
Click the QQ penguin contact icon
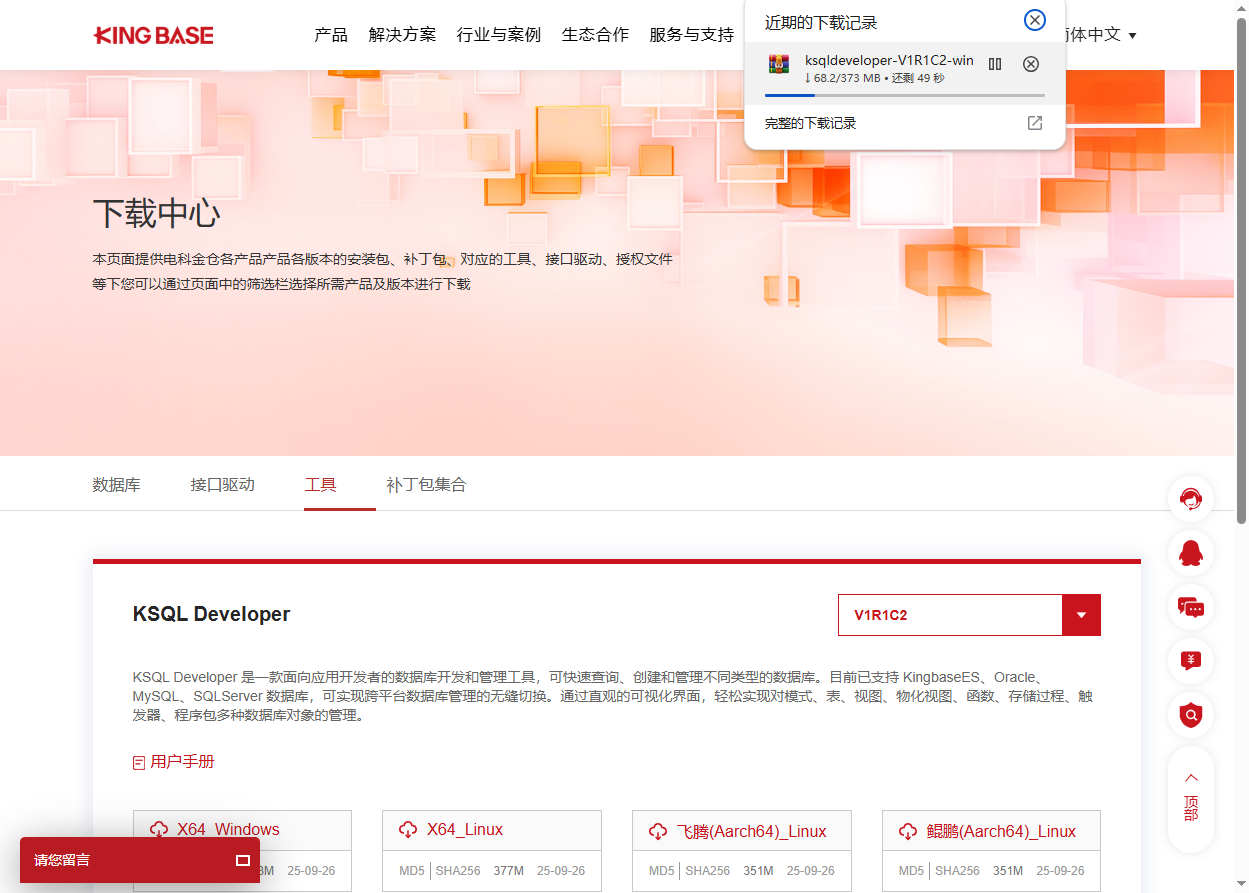[x=1190, y=553]
